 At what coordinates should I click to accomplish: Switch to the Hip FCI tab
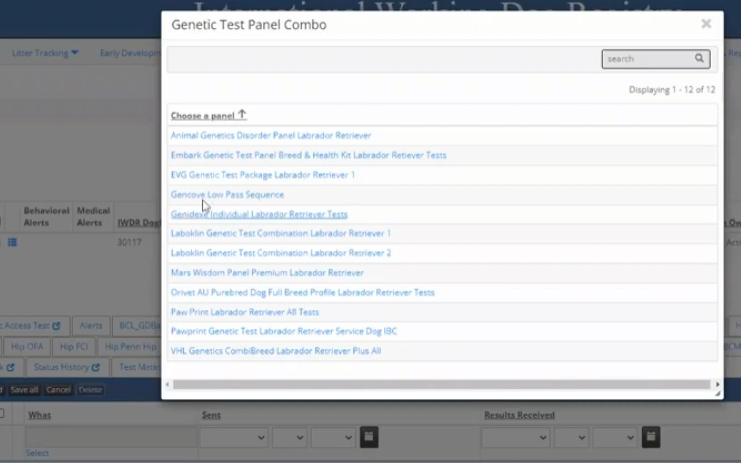tap(74, 347)
